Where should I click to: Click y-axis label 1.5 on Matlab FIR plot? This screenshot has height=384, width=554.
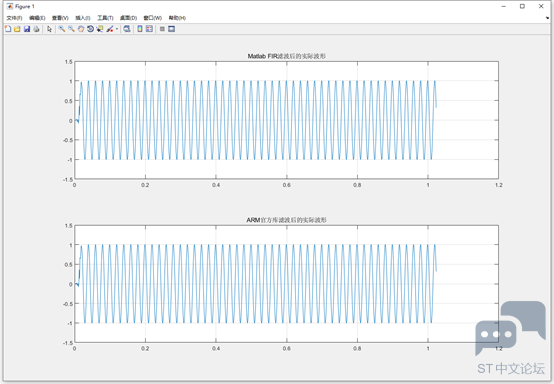coord(69,62)
